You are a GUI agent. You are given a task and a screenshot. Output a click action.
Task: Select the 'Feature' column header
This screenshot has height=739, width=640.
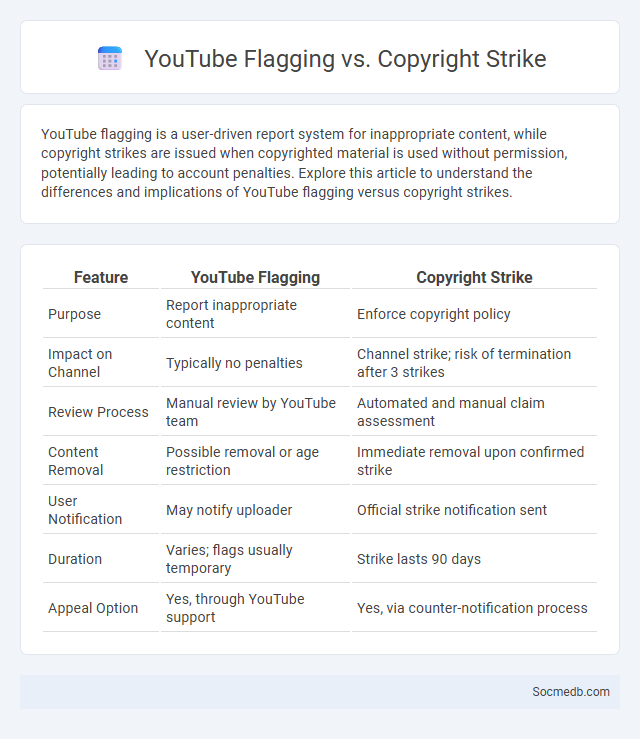(x=101, y=277)
